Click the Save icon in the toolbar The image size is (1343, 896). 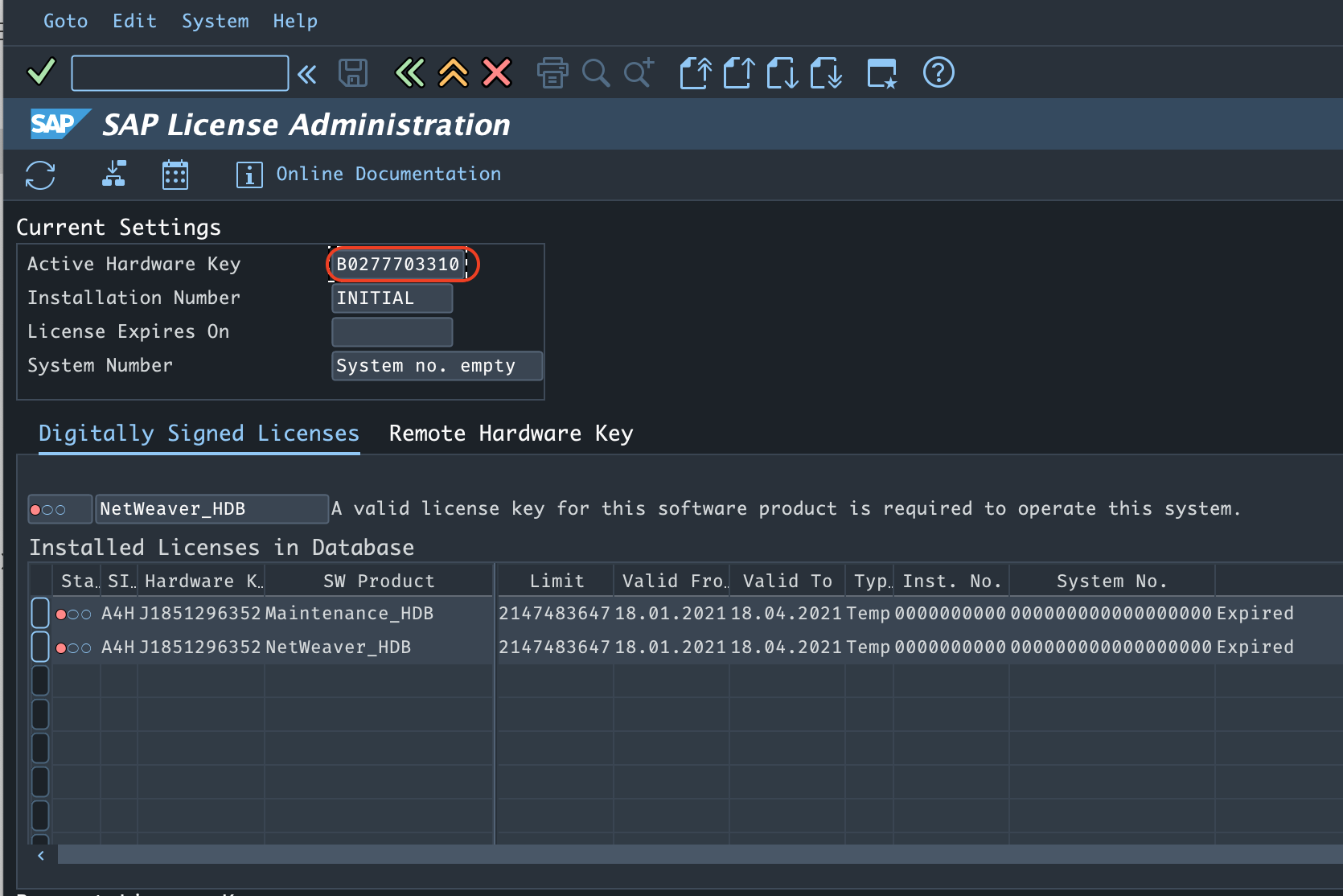click(x=352, y=72)
